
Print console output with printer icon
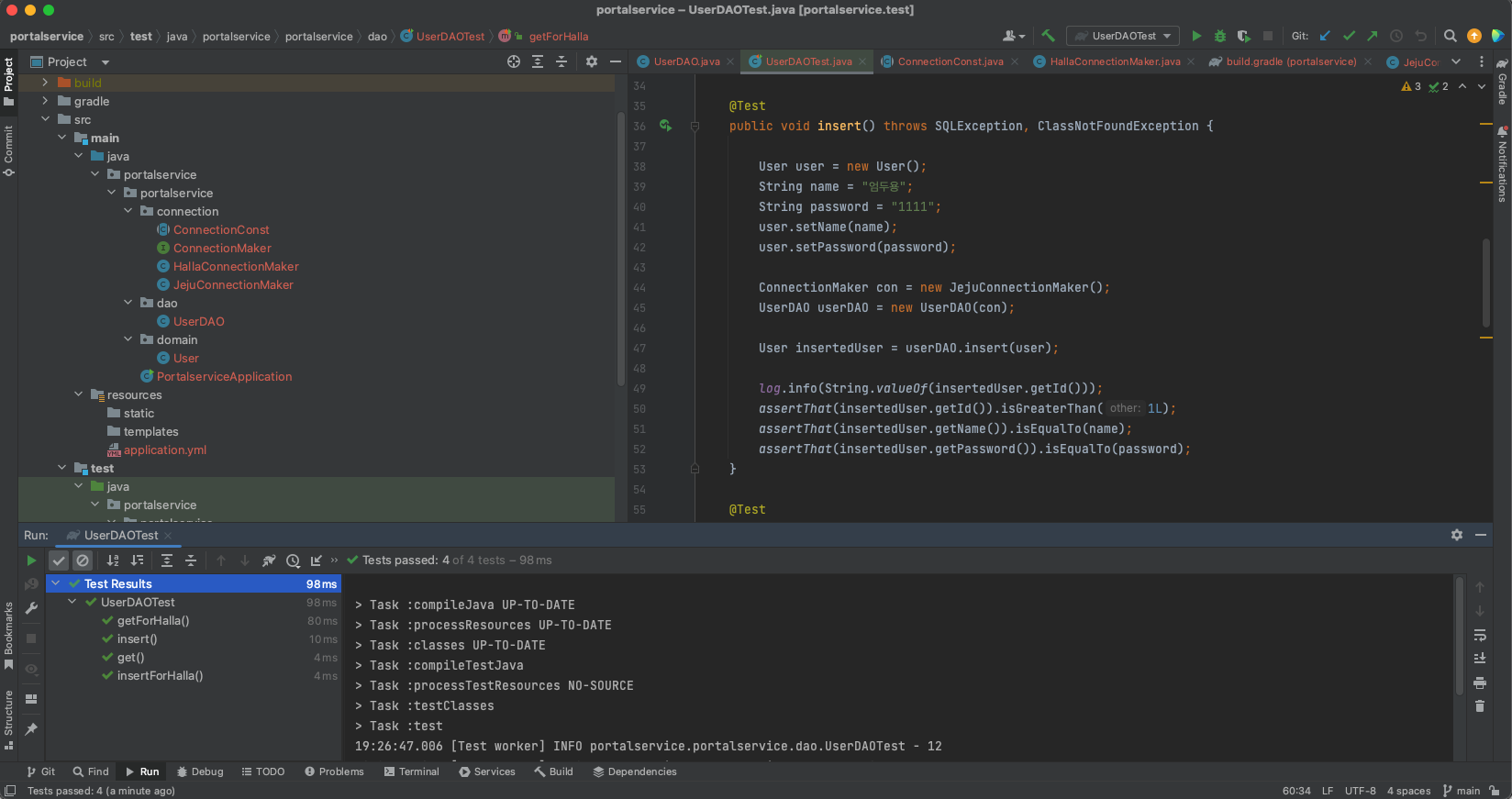(1480, 682)
